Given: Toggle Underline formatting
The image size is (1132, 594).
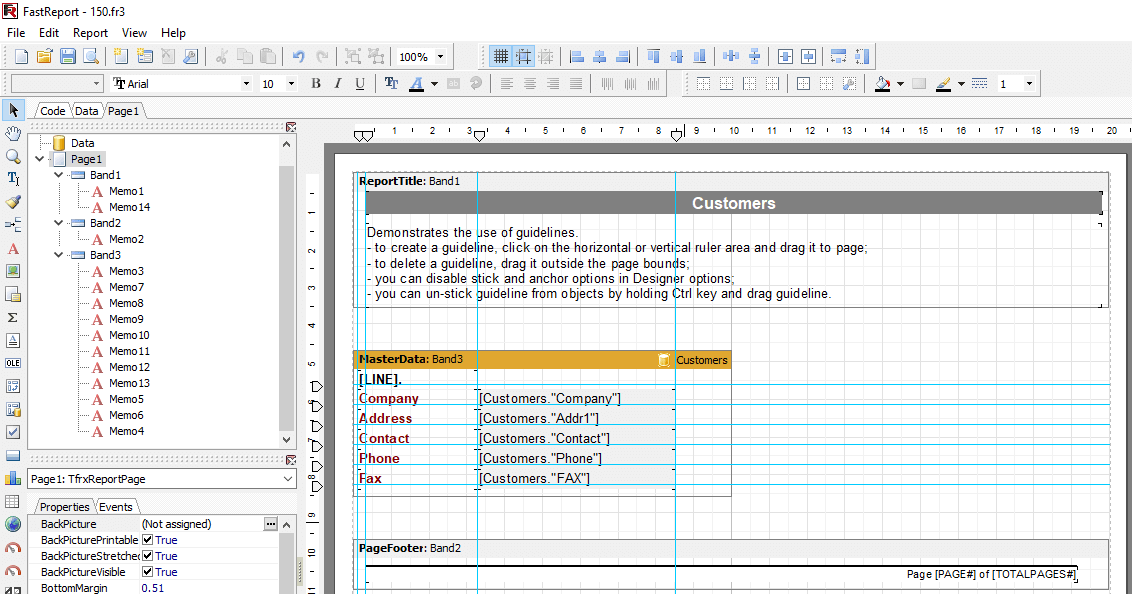Looking at the screenshot, I should pos(360,84).
